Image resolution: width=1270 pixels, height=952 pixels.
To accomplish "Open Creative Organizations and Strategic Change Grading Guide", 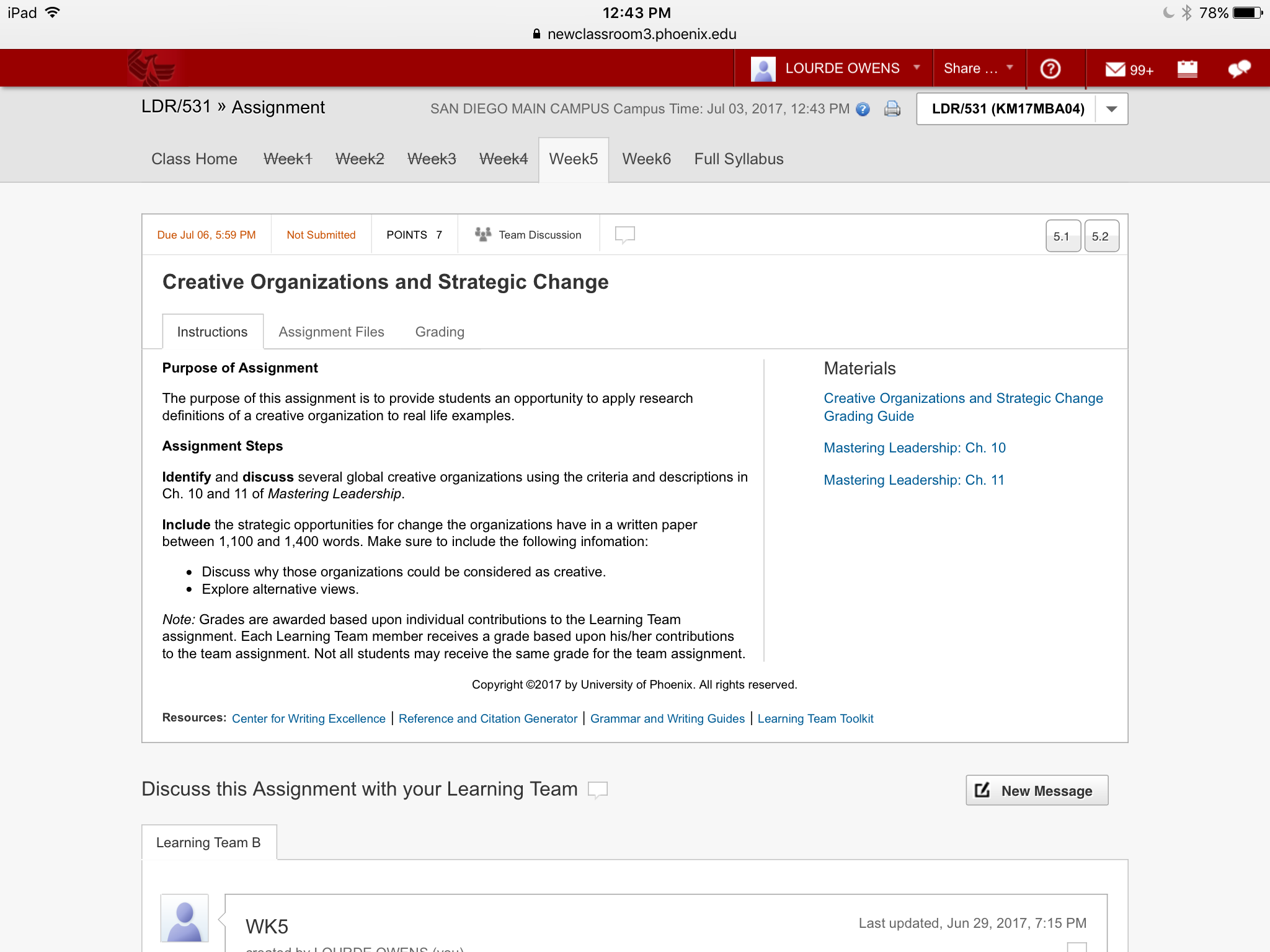I will 963,407.
